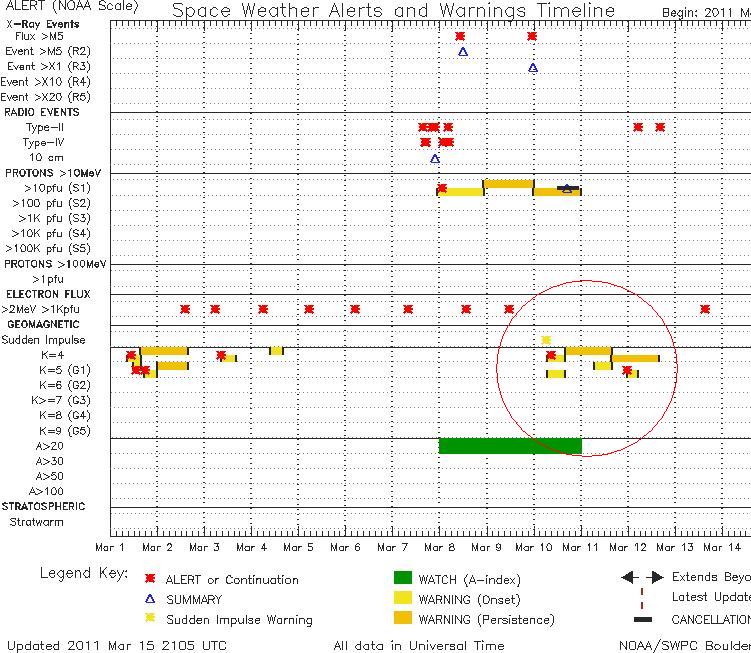Click the 'Sudden Impulse' row label

click(44, 340)
